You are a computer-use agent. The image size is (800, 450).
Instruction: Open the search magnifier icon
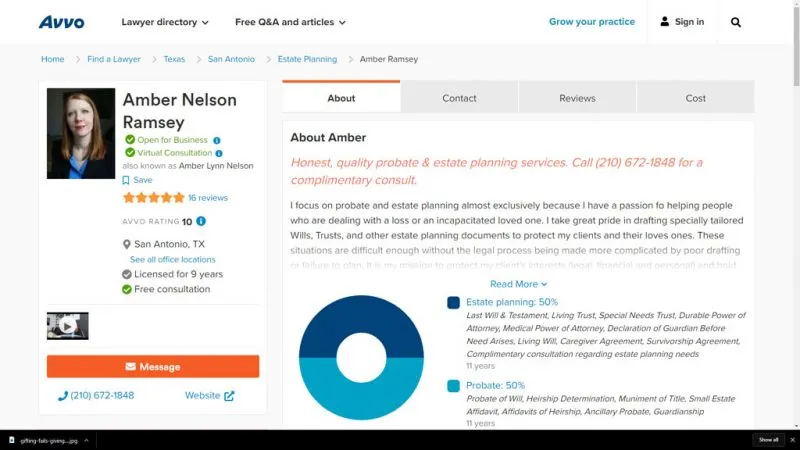736,22
